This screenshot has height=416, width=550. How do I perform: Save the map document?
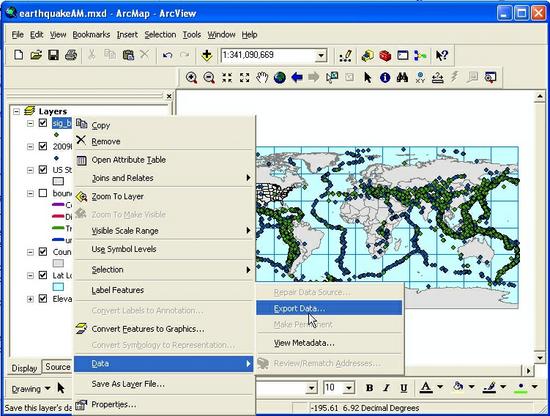click(x=53, y=55)
